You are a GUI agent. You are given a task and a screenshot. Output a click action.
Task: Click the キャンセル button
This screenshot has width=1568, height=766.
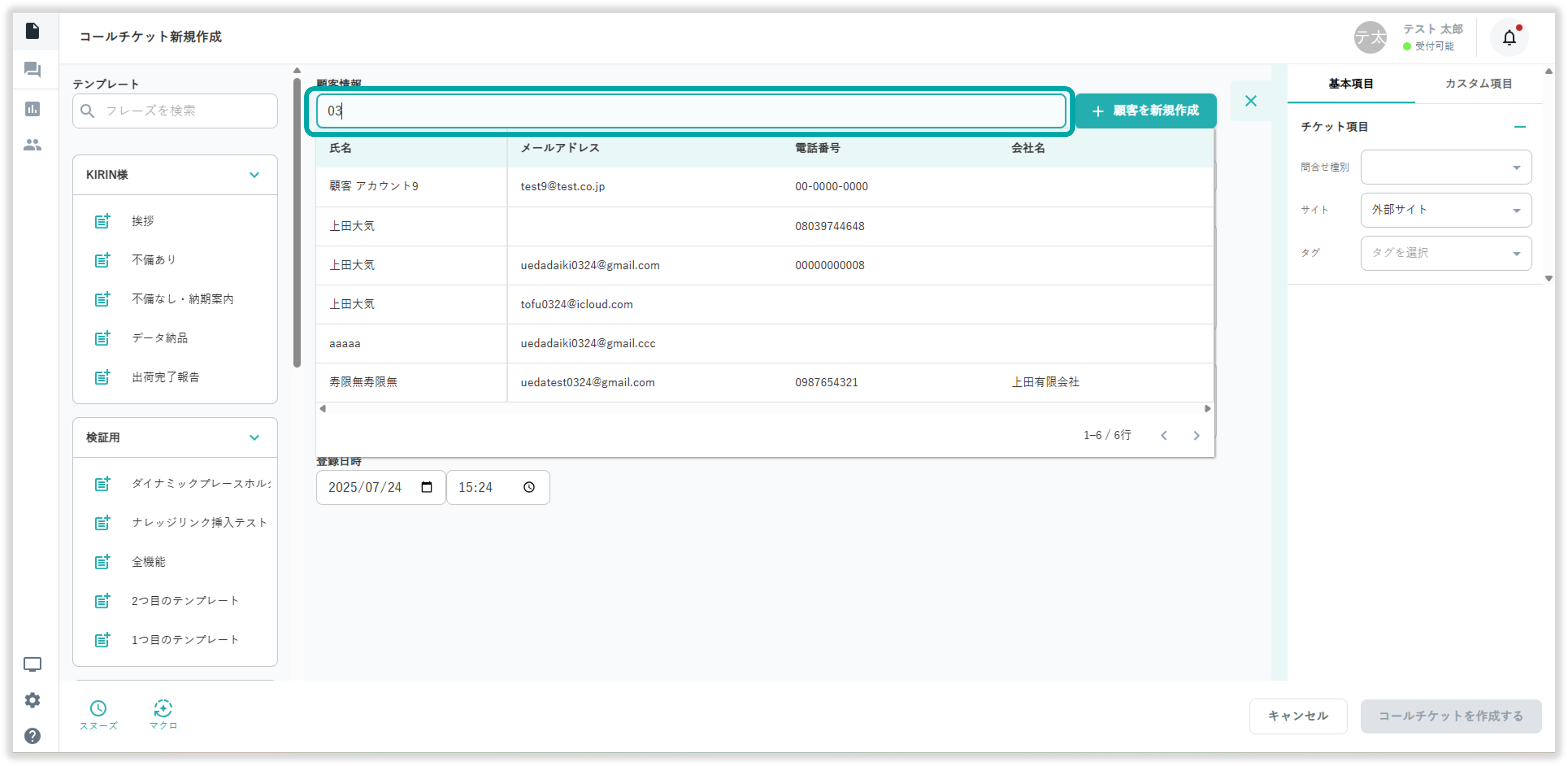[x=1298, y=716]
